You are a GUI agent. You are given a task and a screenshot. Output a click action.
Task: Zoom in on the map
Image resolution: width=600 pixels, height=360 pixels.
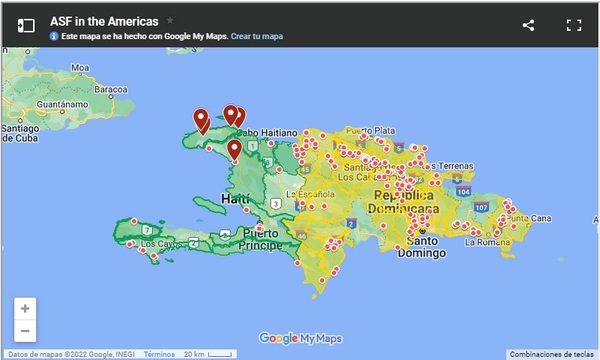pyautogui.click(x=25, y=308)
